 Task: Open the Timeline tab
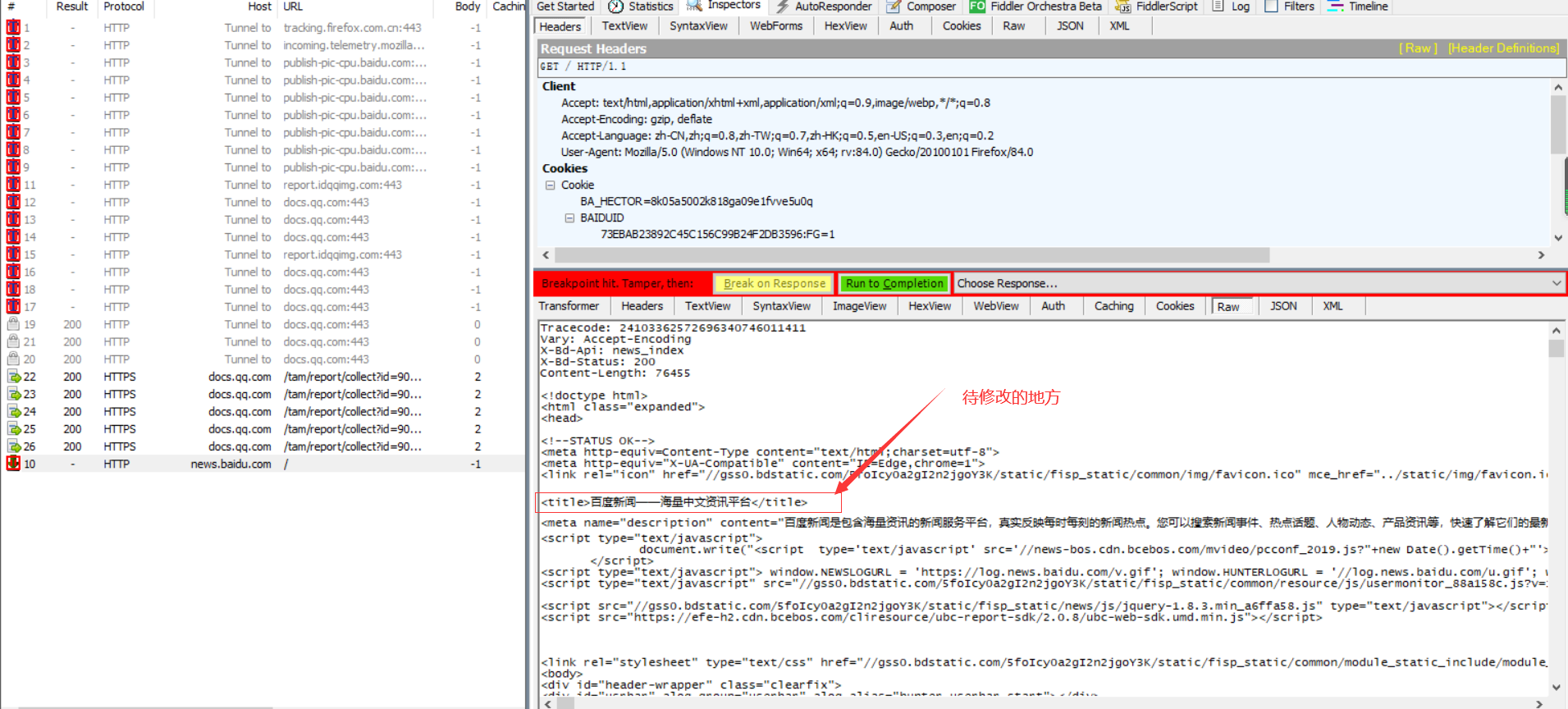tap(1358, 7)
